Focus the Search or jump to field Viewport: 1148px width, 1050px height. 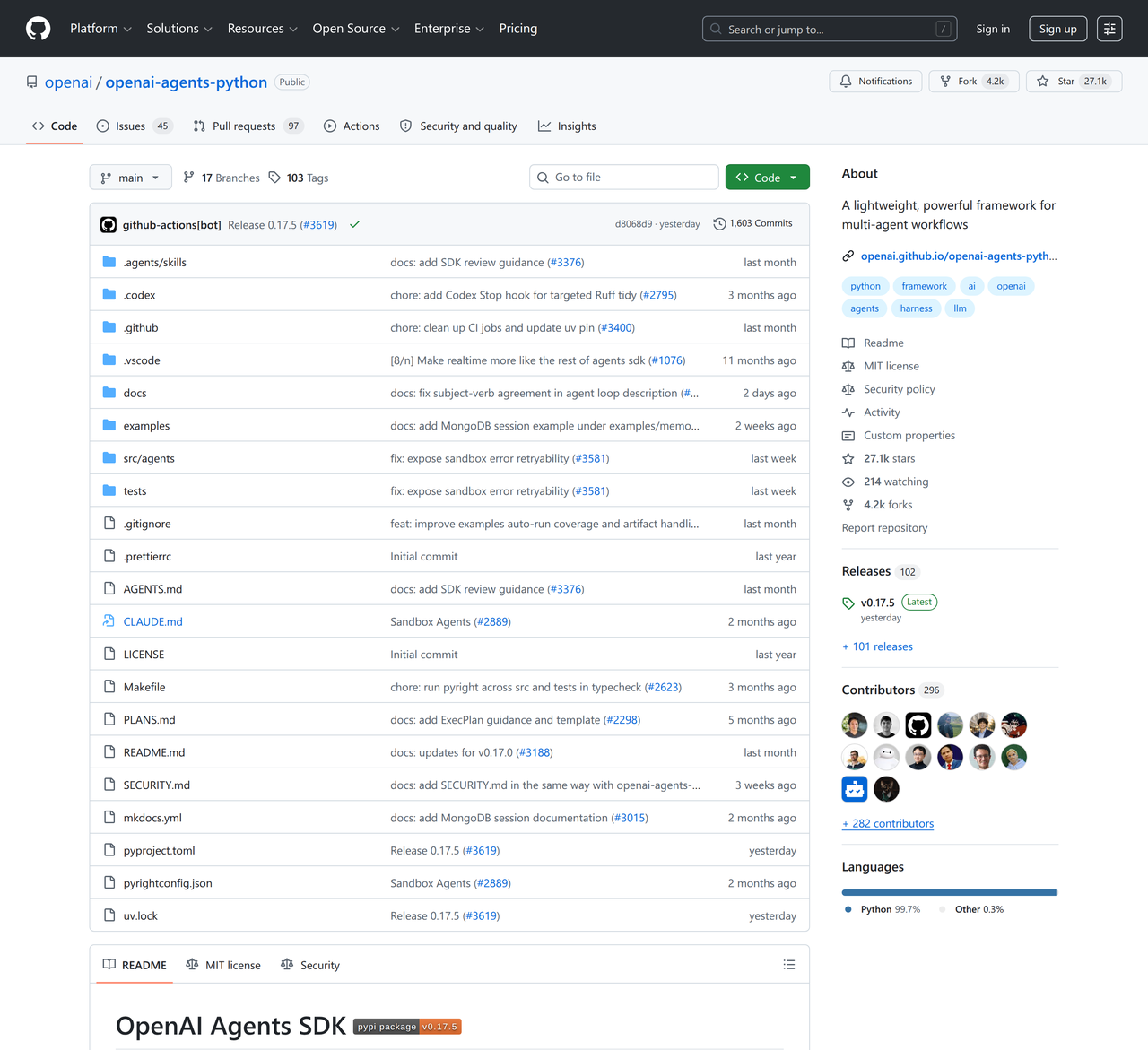[x=830, y=29]
